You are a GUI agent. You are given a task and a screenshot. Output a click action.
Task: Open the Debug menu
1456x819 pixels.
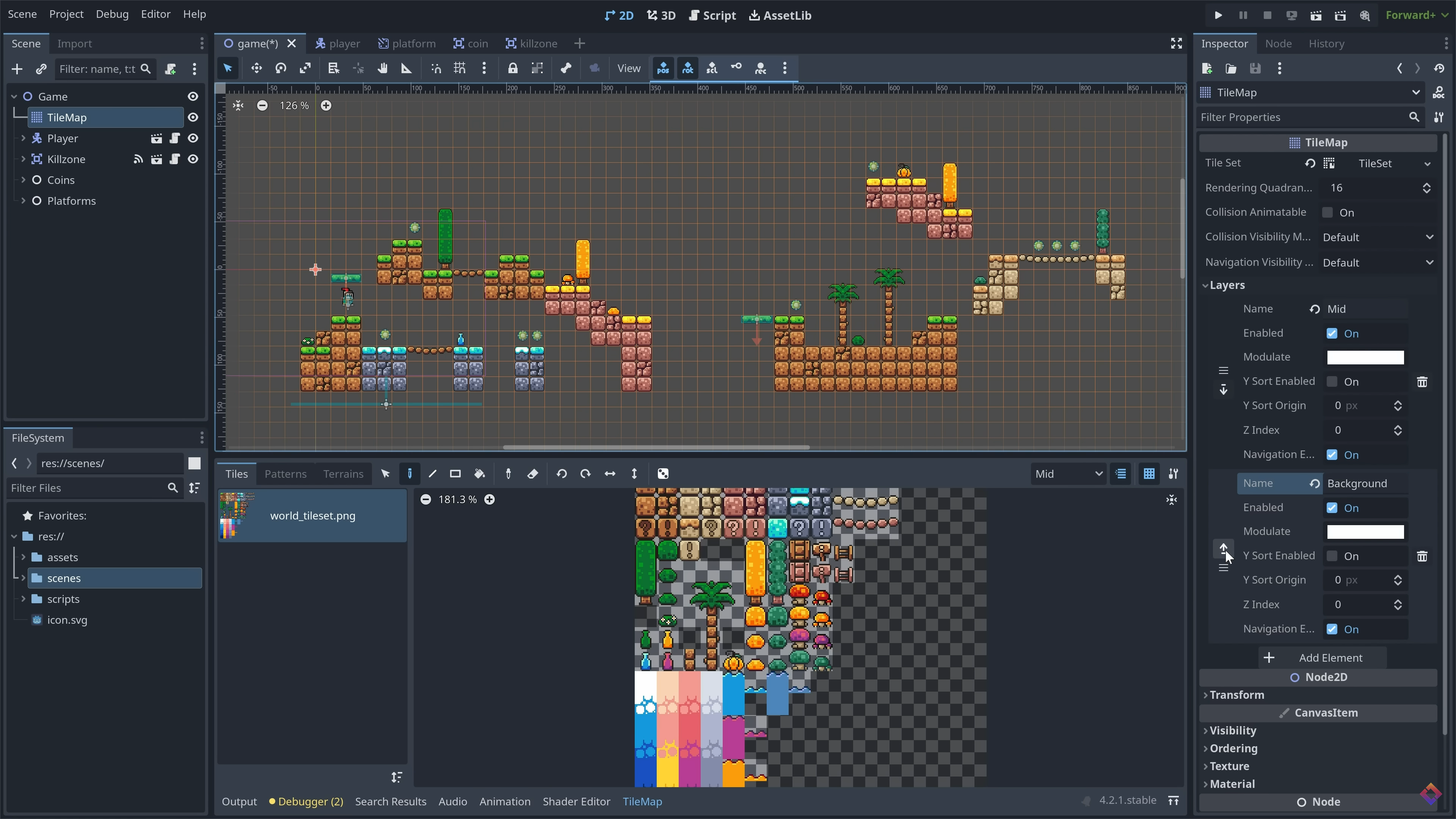112,14
